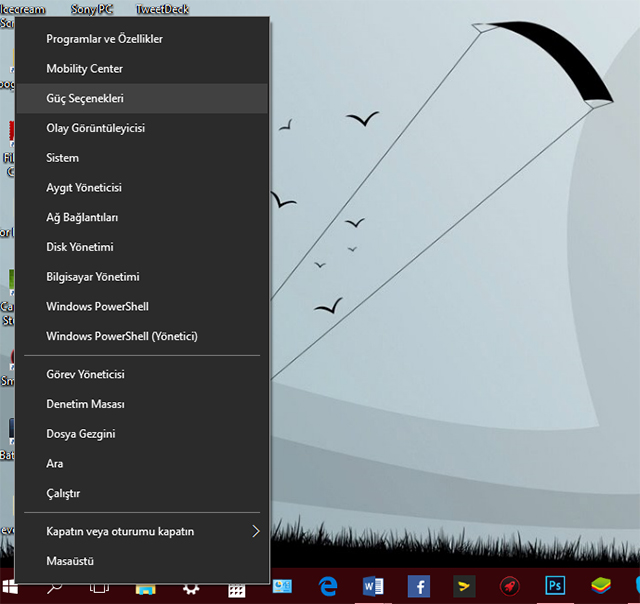640x604 pixels.
Task: Open Kapatın veya oturumu kapatın submenu
Action: pos(142,531)
